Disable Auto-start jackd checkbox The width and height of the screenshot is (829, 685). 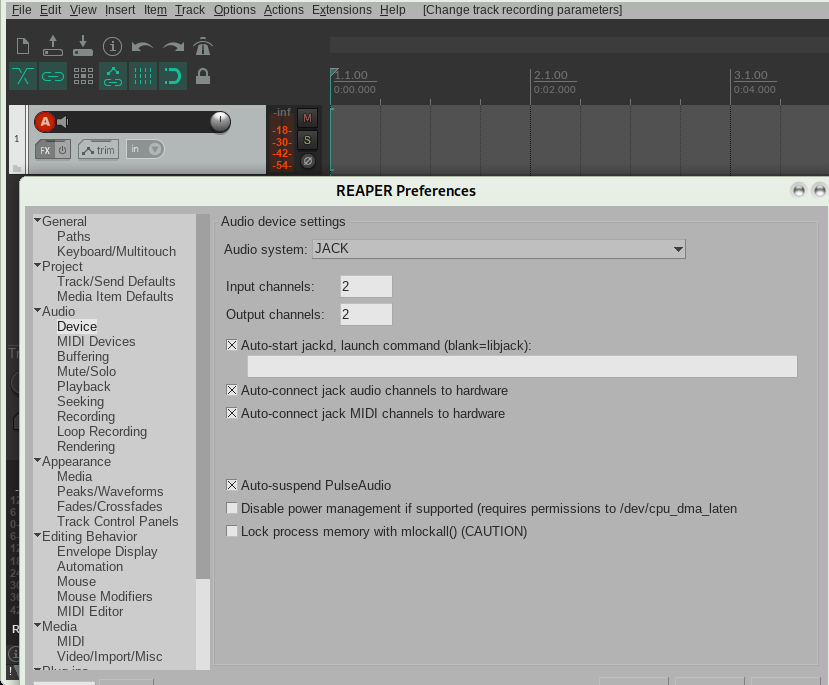point(232,345)
